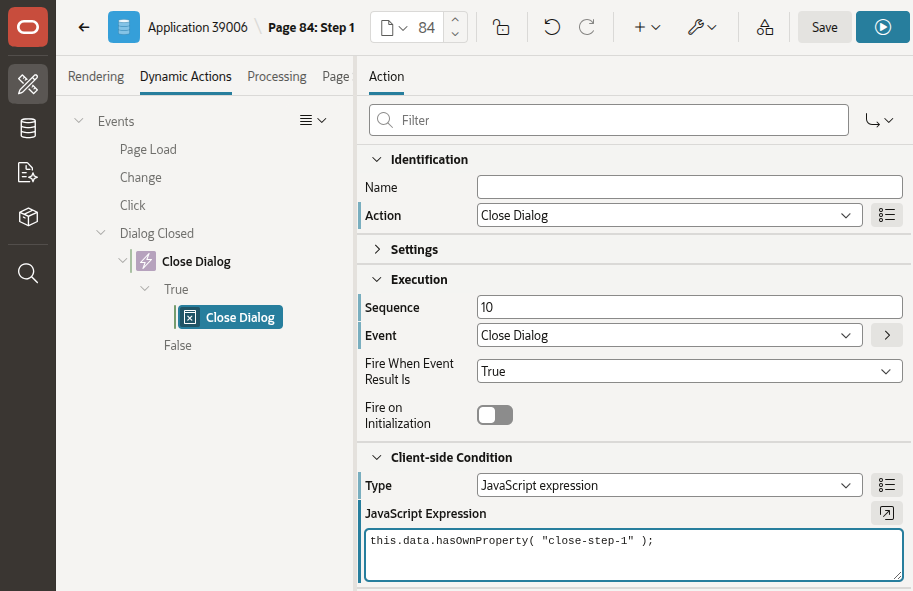
Task: Switch to the Rendering tab
Action: pyautogui.click(x=96, y=76)
